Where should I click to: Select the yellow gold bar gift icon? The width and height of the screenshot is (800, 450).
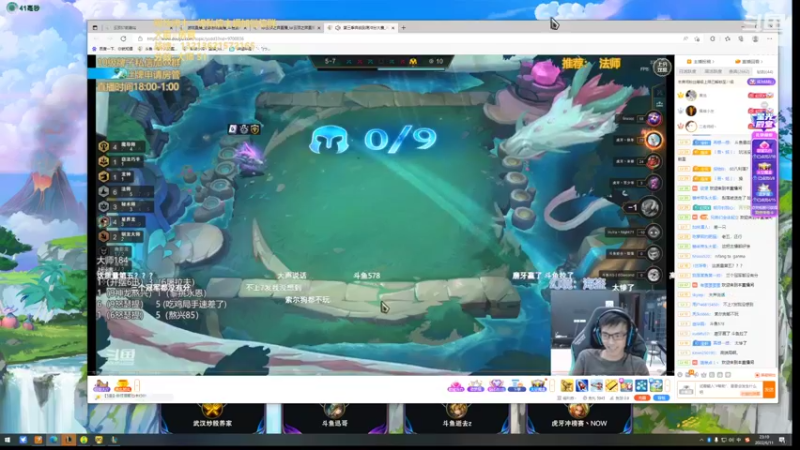611,385
